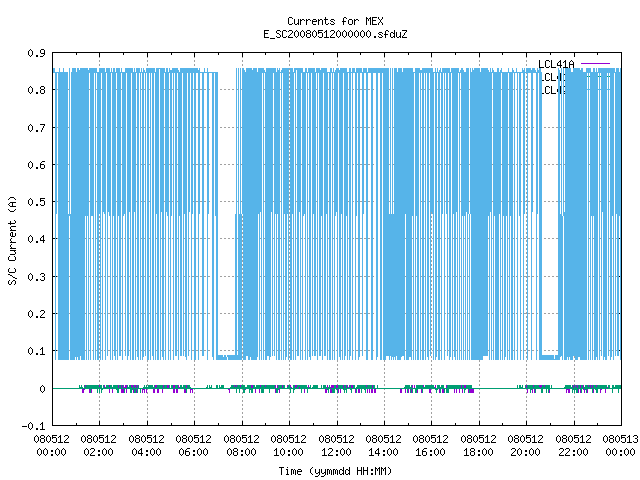Click the 02:00 time tick label
This screenshot has width=640, height=480.
point(98,452)
